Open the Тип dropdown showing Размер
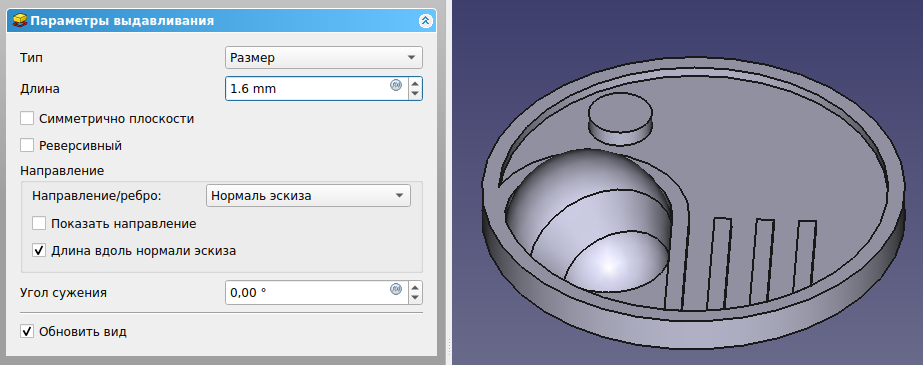 pyautogui.click(x=324, y=58)
